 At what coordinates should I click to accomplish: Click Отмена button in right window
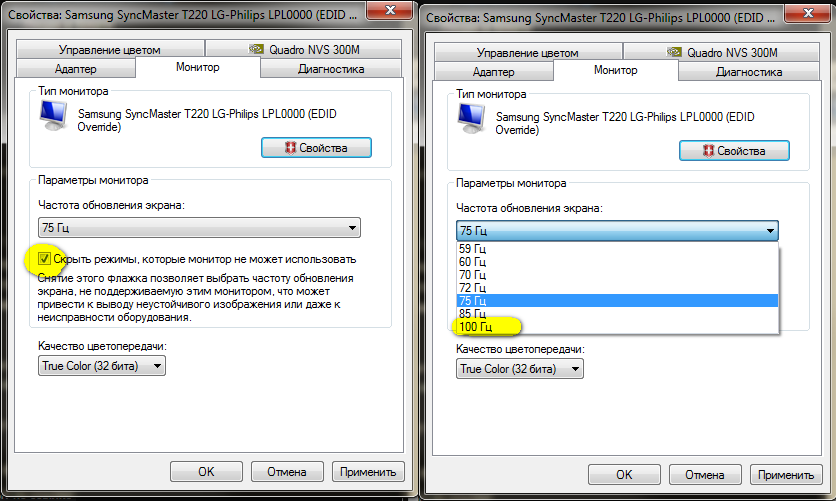pyautogui.click(x=705, y=475)
